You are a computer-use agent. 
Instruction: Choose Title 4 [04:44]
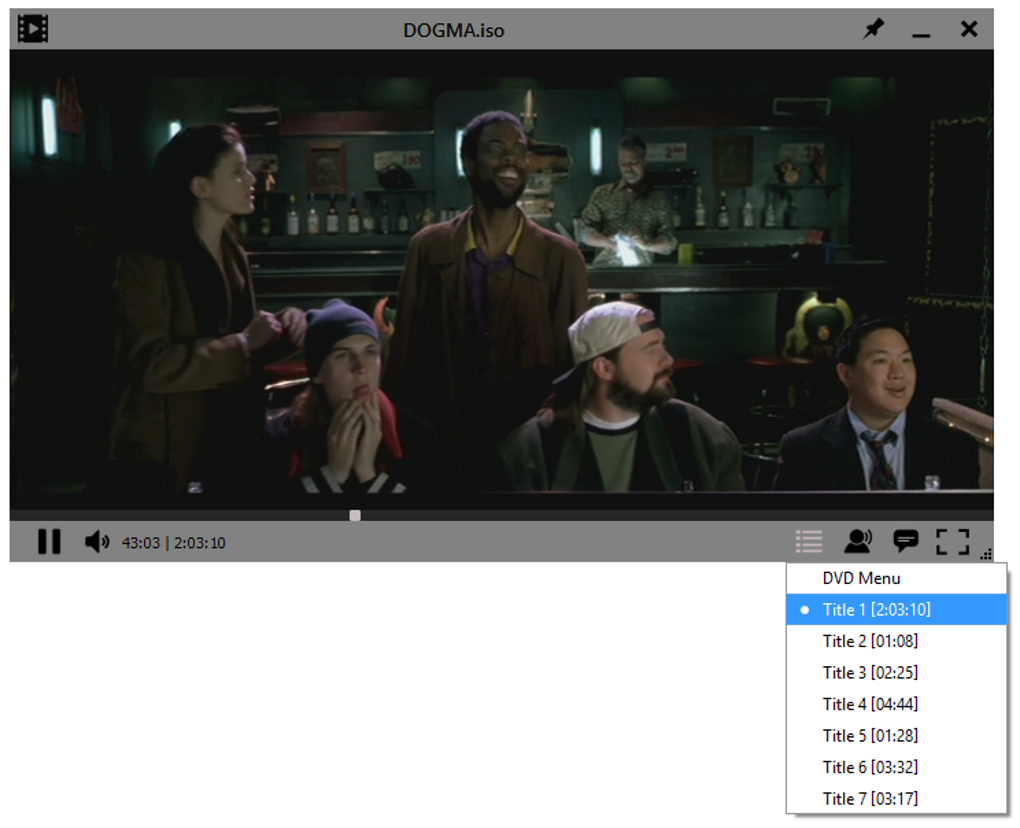pyautogui.click(x=896, y=704)
